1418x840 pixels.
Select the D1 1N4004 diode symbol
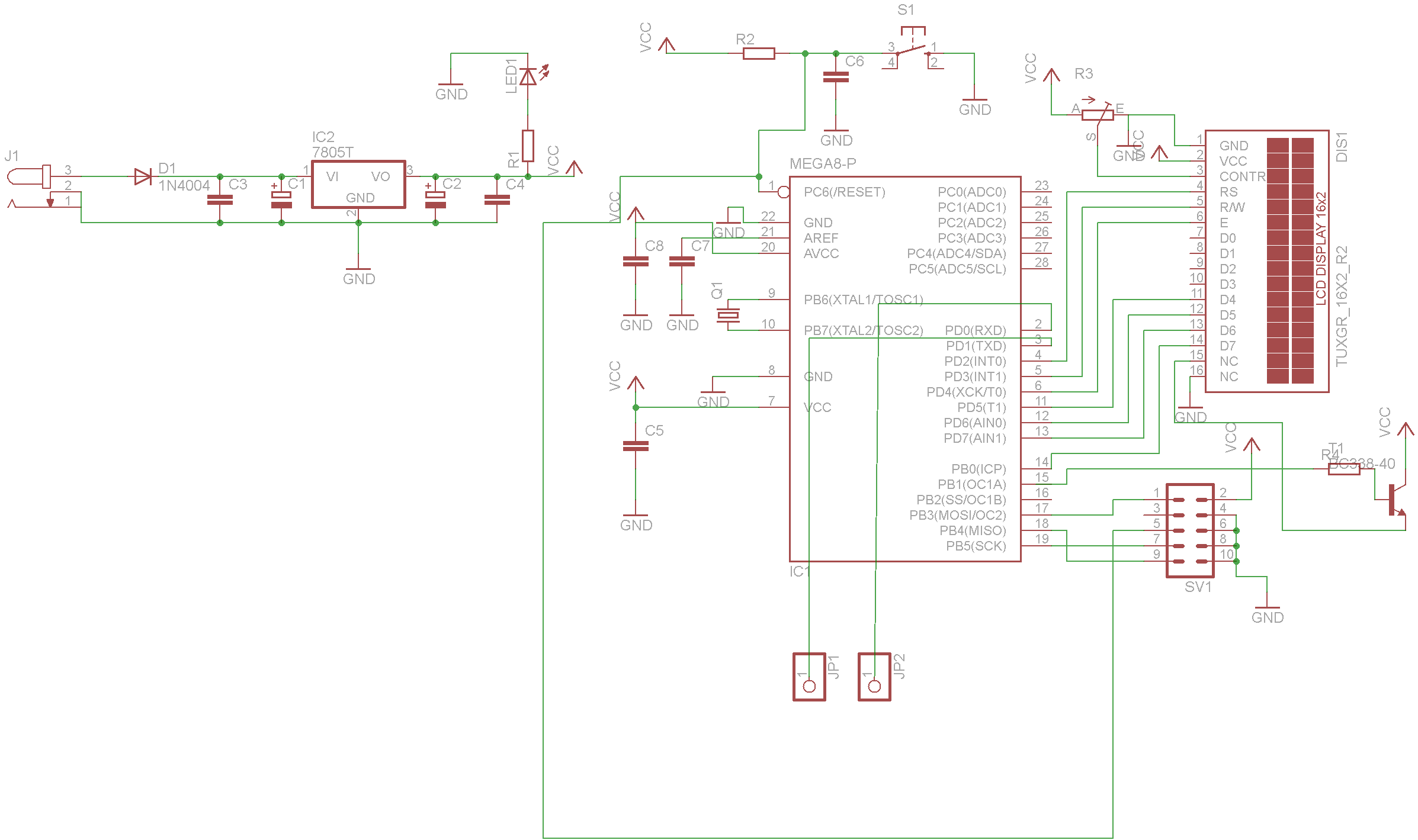[142, 176]
